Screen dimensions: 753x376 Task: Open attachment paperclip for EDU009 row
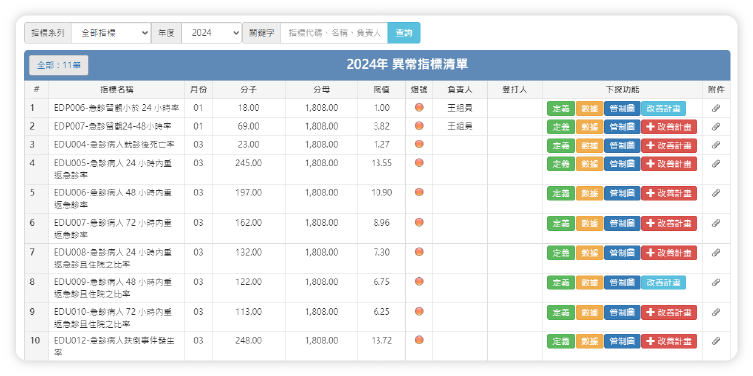tap(716, 282)
